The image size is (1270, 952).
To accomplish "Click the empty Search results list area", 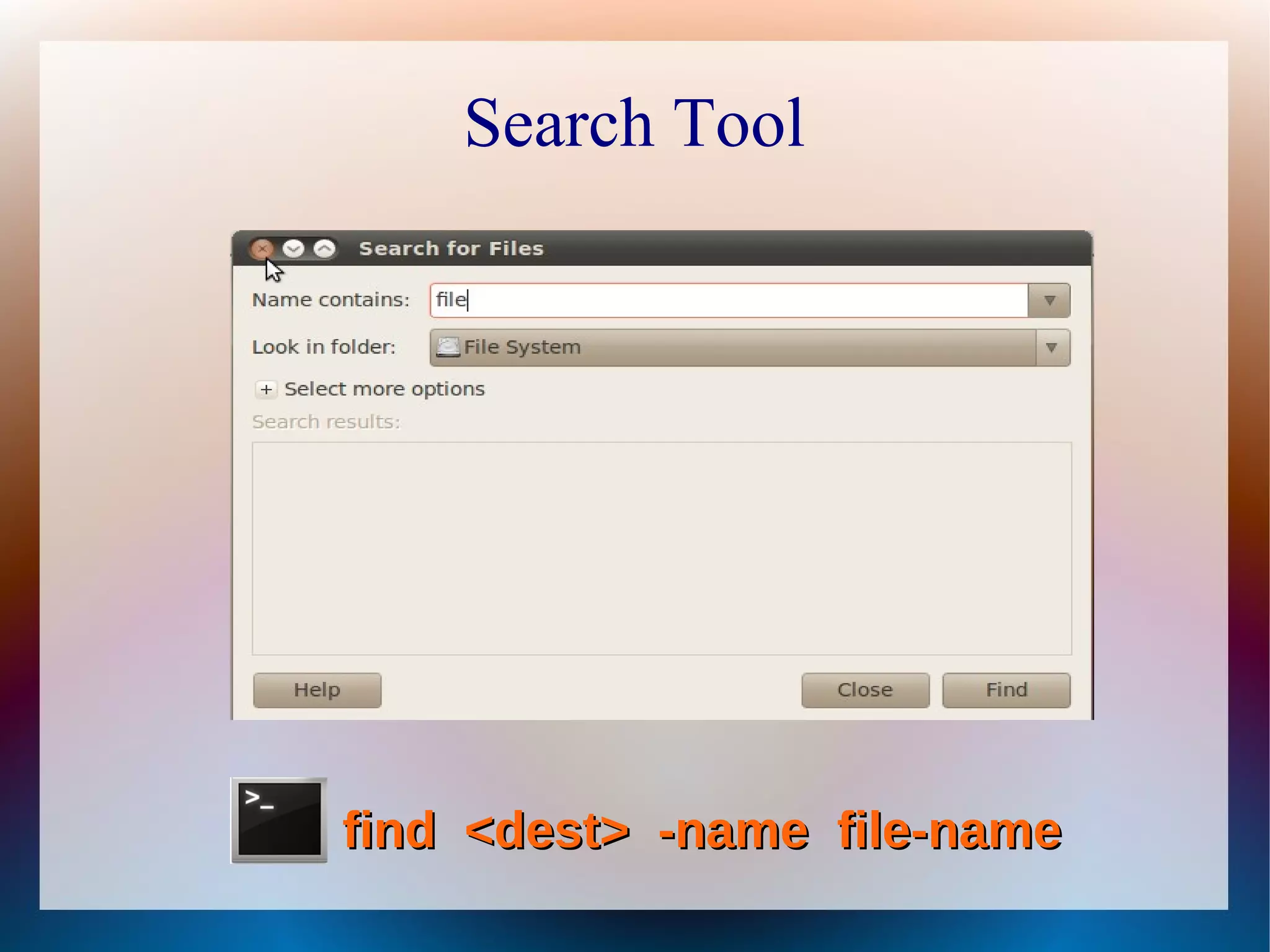I will click(662, 548).
